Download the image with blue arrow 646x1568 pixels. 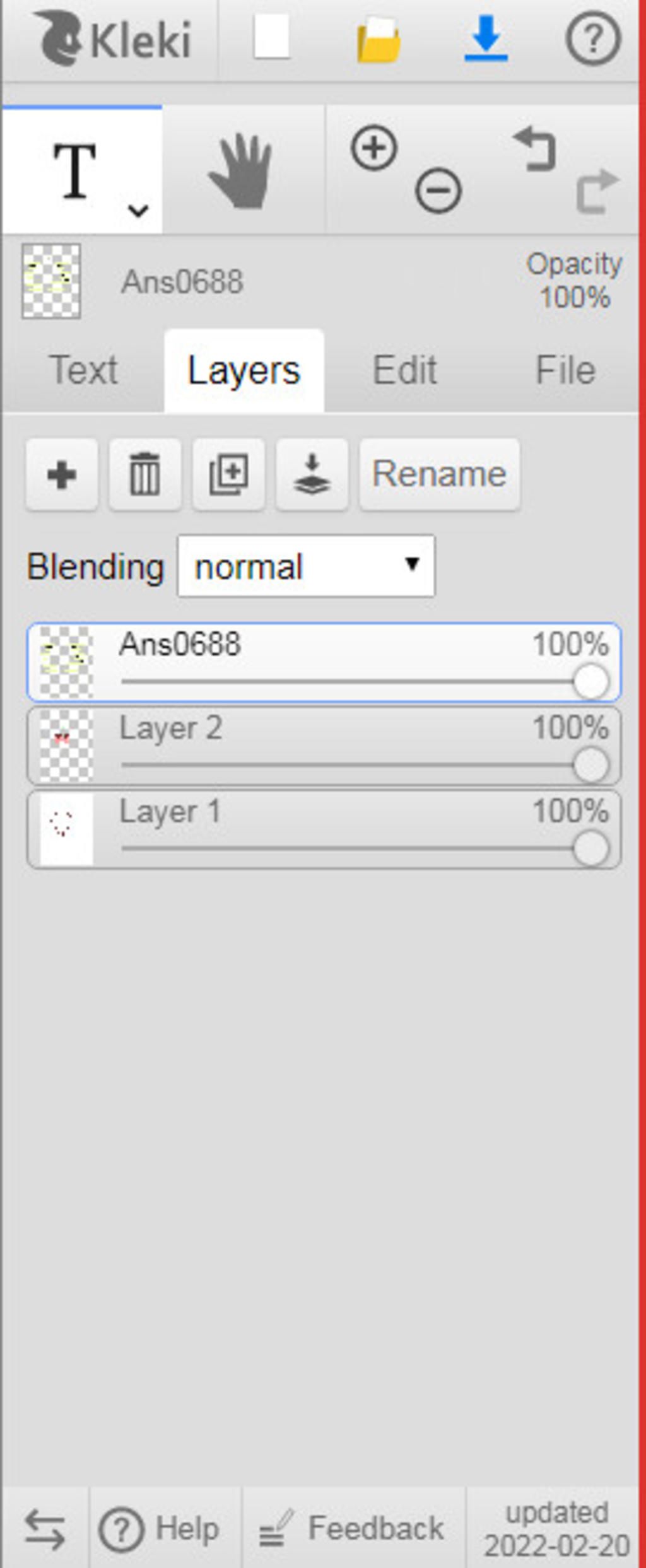coord(486,39)
